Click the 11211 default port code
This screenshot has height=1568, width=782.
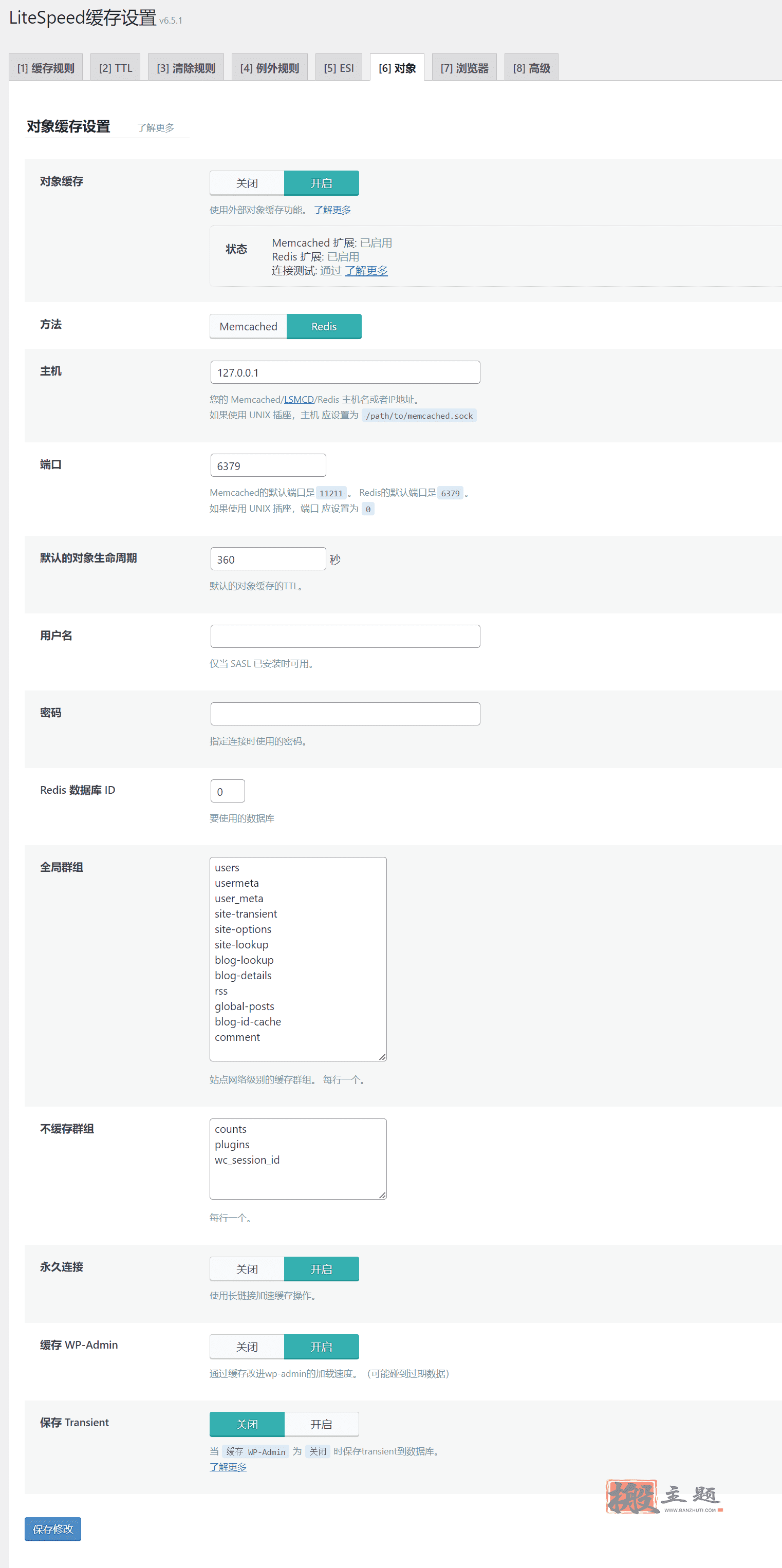pos(331,494)
